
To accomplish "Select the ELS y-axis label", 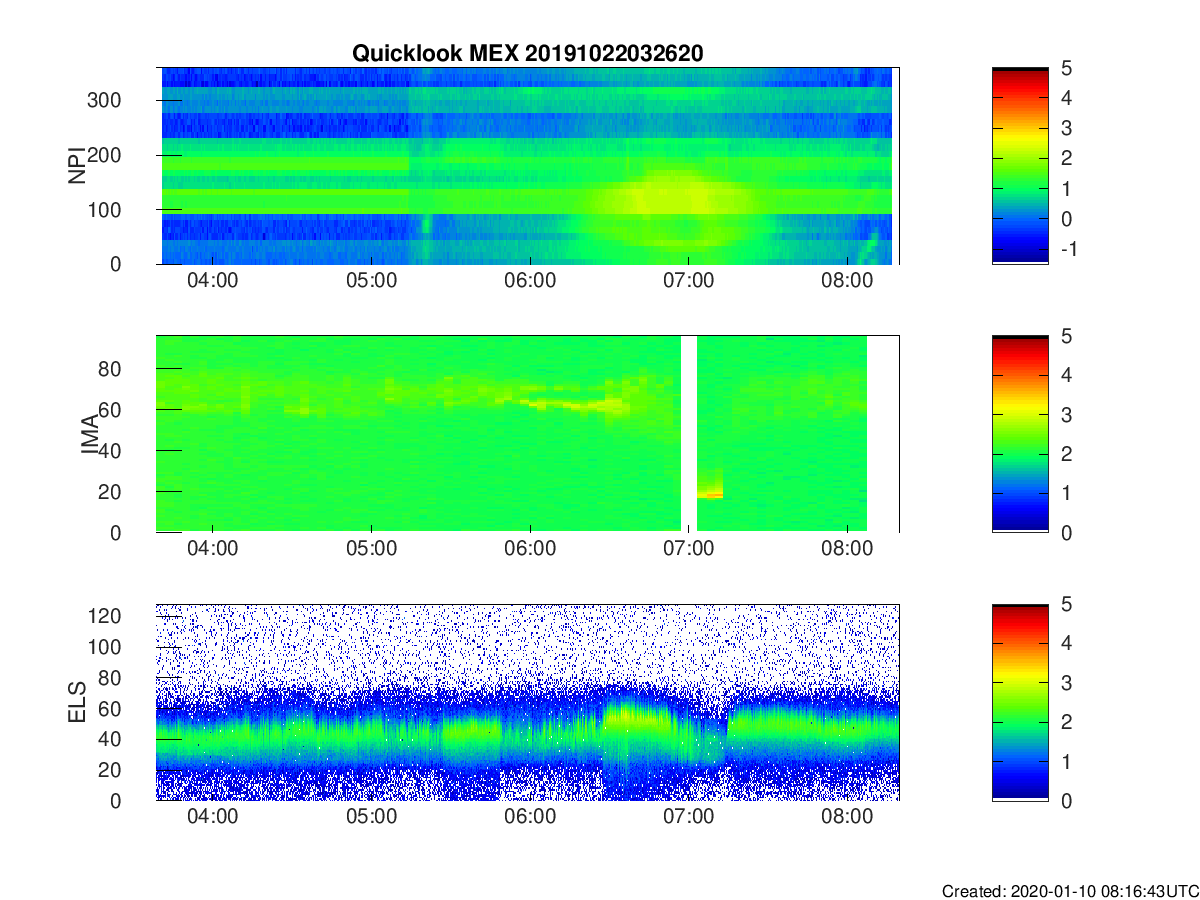I will [76, 703].
